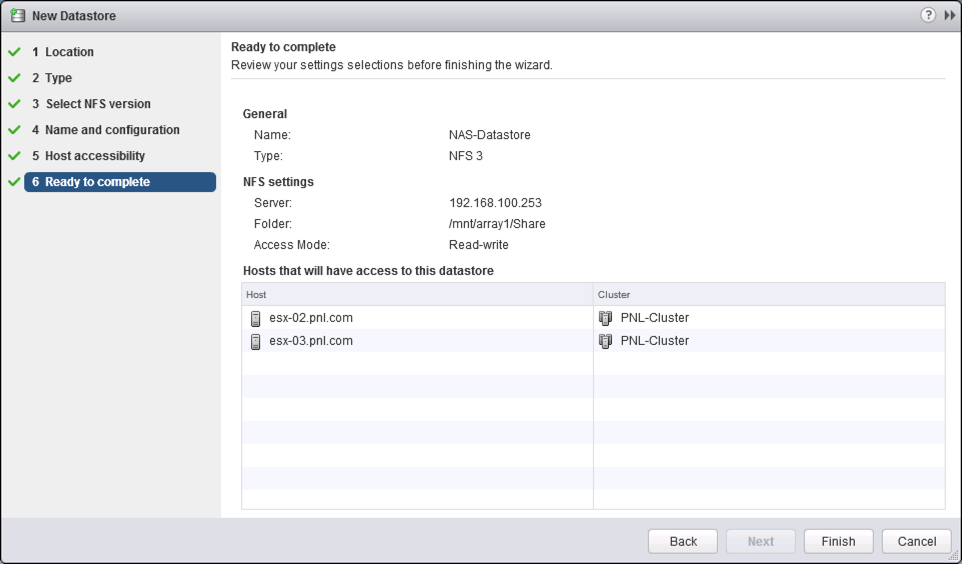Click the double-arrow collapse icon in title bar
This screenshot has width=962, height=564.
coord(950,15)
